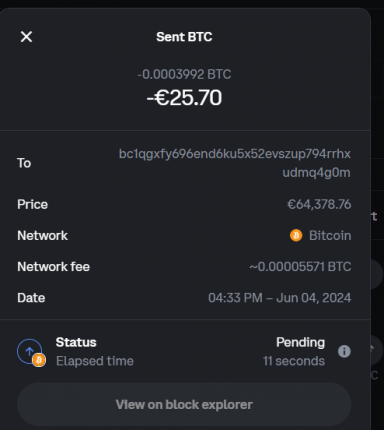Click the €64,378.76 price value
The image size is (384, 430).
(x=319, y=204)
